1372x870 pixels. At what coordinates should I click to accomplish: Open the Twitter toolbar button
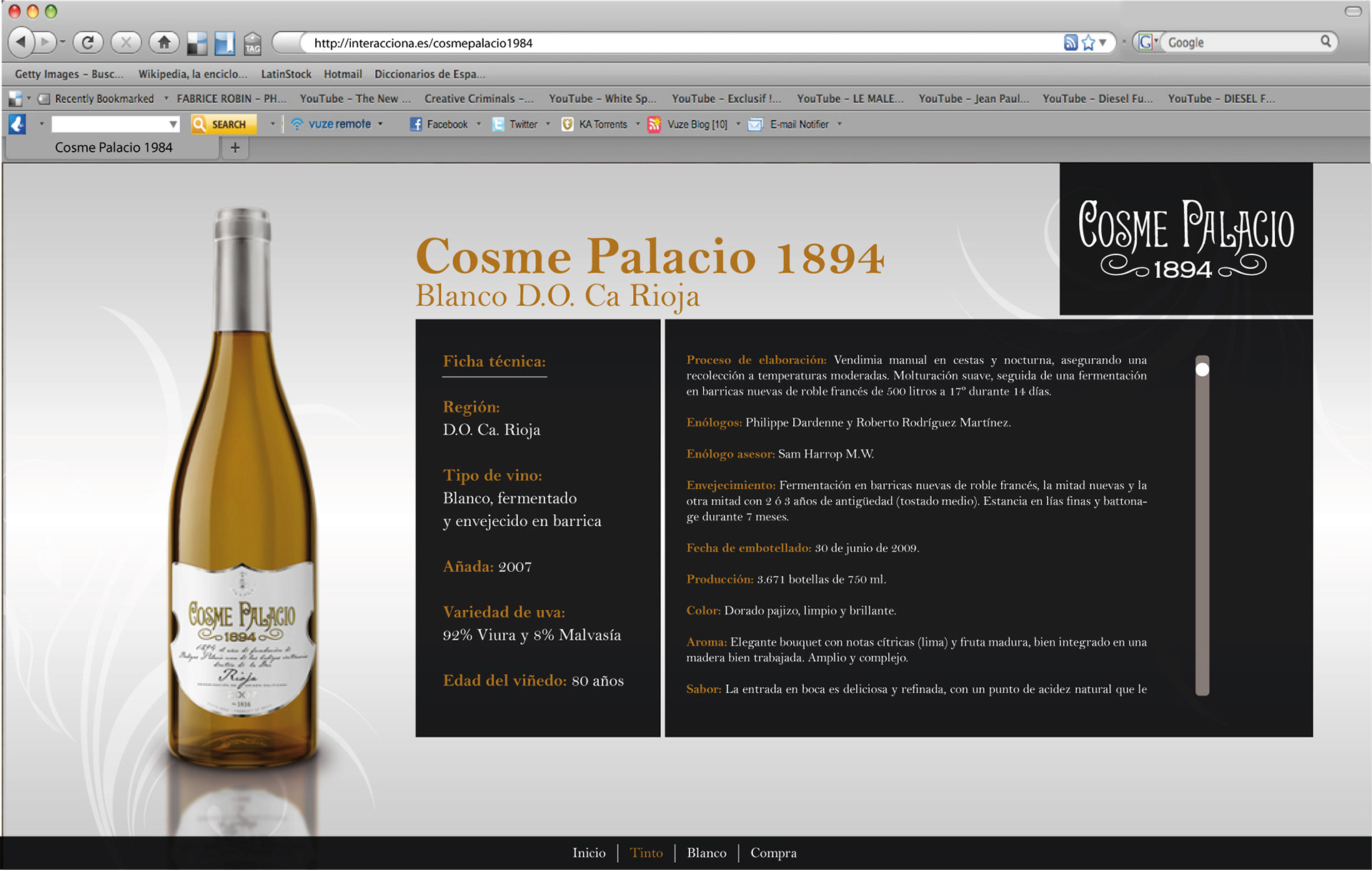pyautogui.click(x=514, y=124)
